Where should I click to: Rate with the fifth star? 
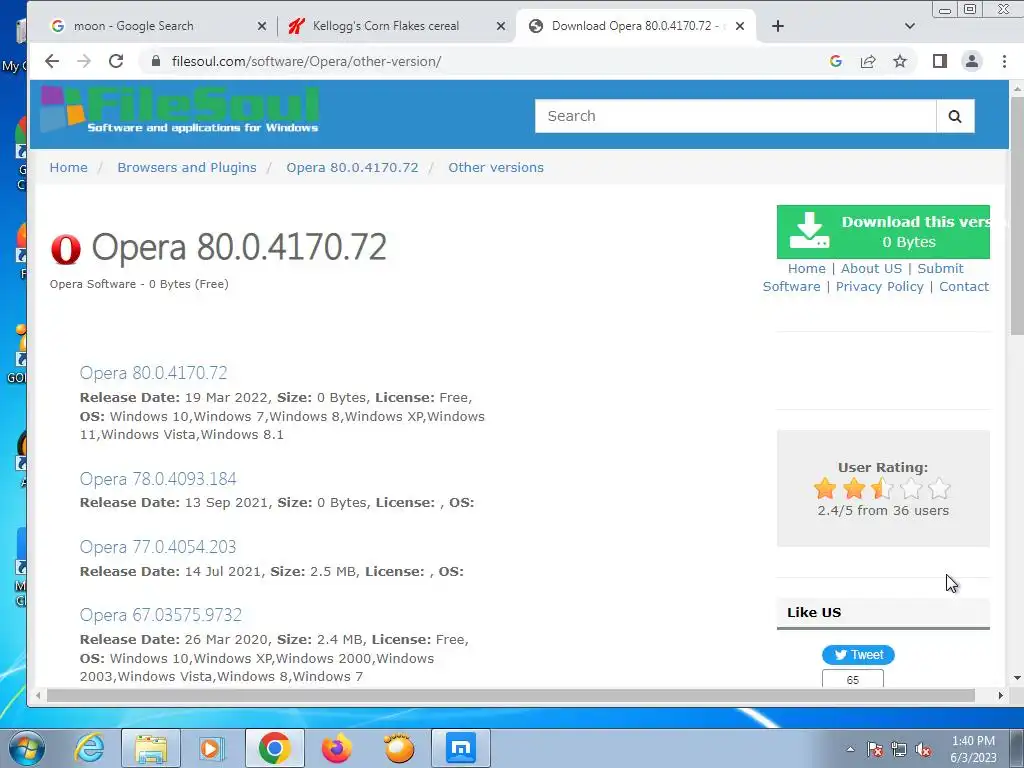coord(939,488)
